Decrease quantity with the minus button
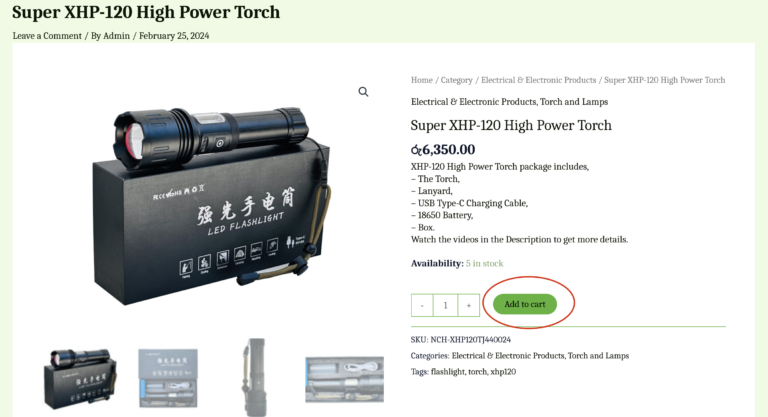The height and width of the screenshot is (417, 768). 422,305
